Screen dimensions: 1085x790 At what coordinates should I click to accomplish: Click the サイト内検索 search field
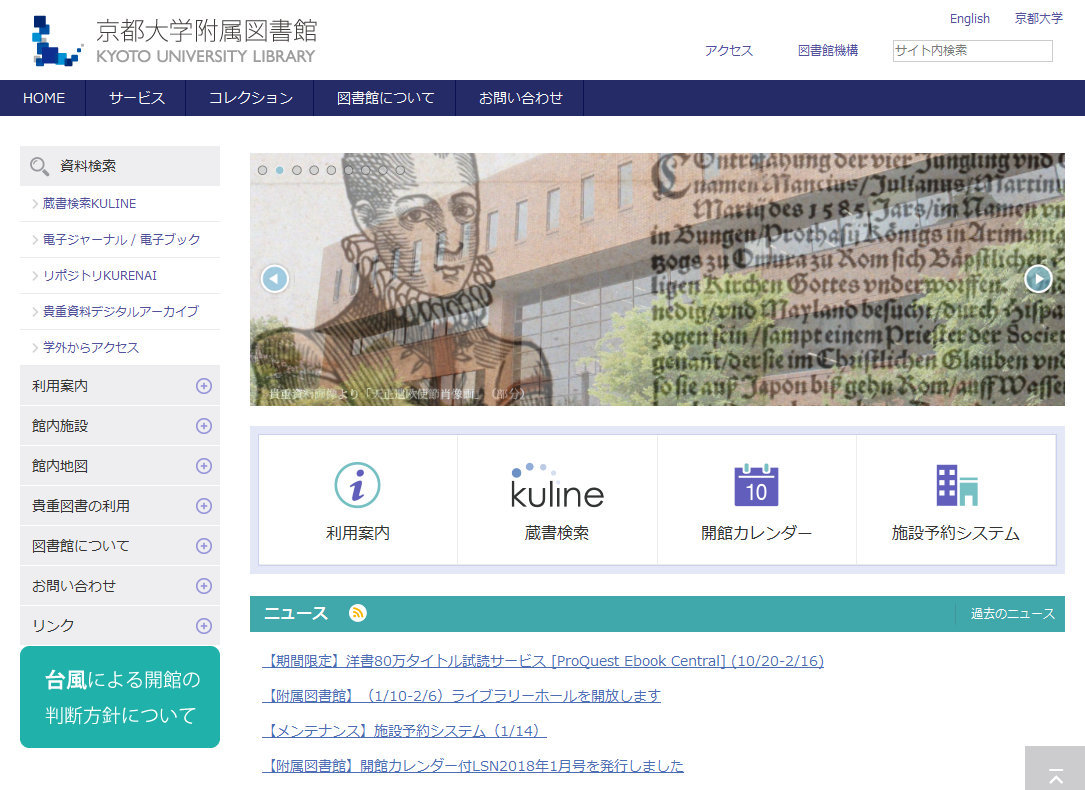tap(972, 50)
